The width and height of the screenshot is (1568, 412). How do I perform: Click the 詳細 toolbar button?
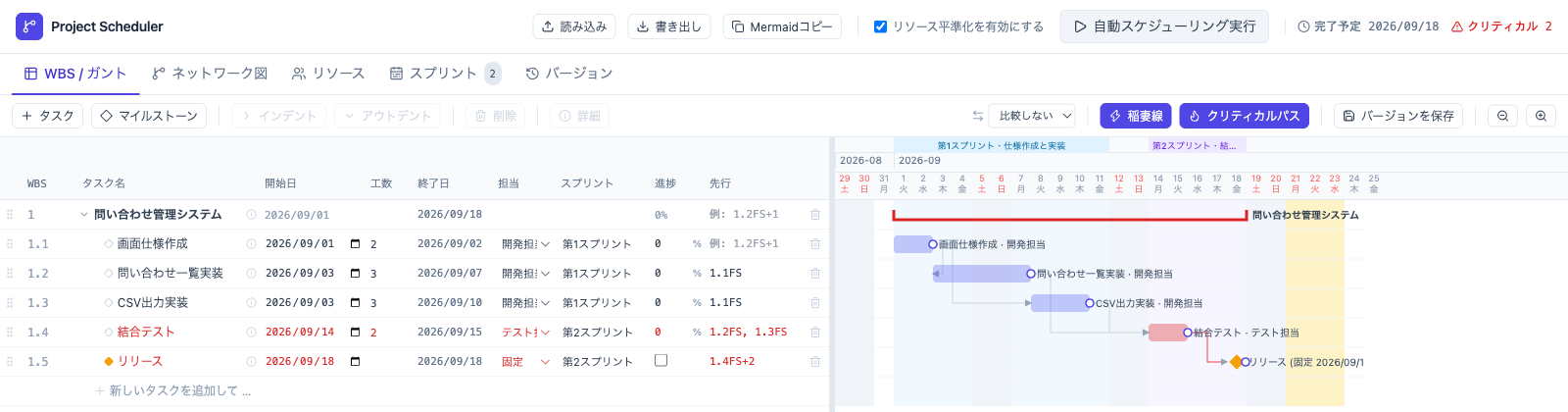pos(579,116)
